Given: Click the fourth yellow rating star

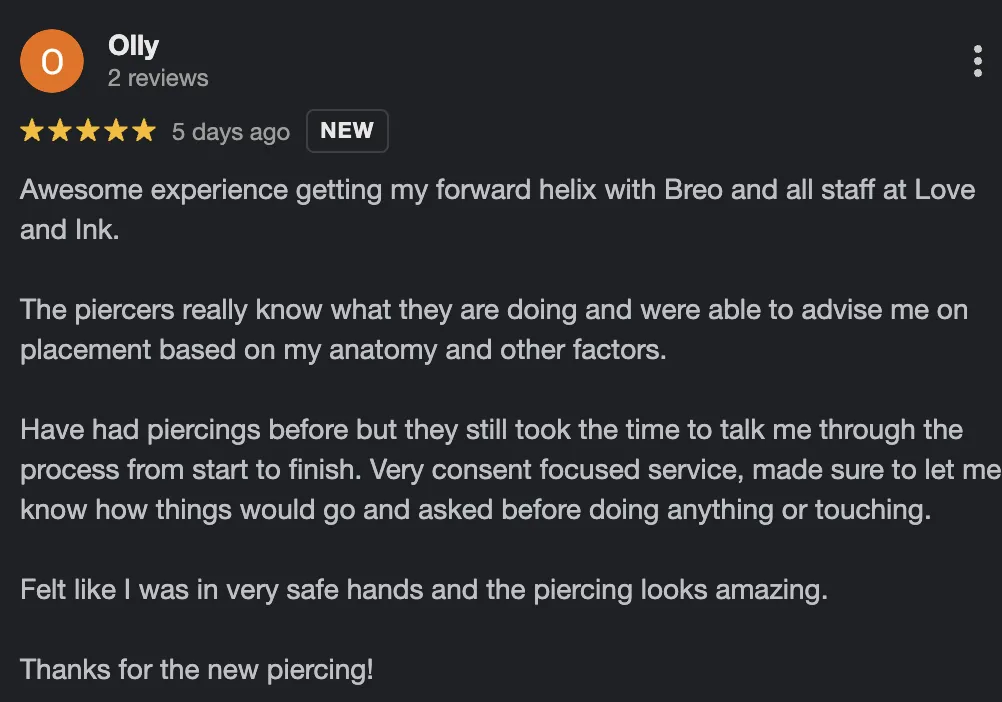Looking at the screenshot, I should click(x=116, y=131).
